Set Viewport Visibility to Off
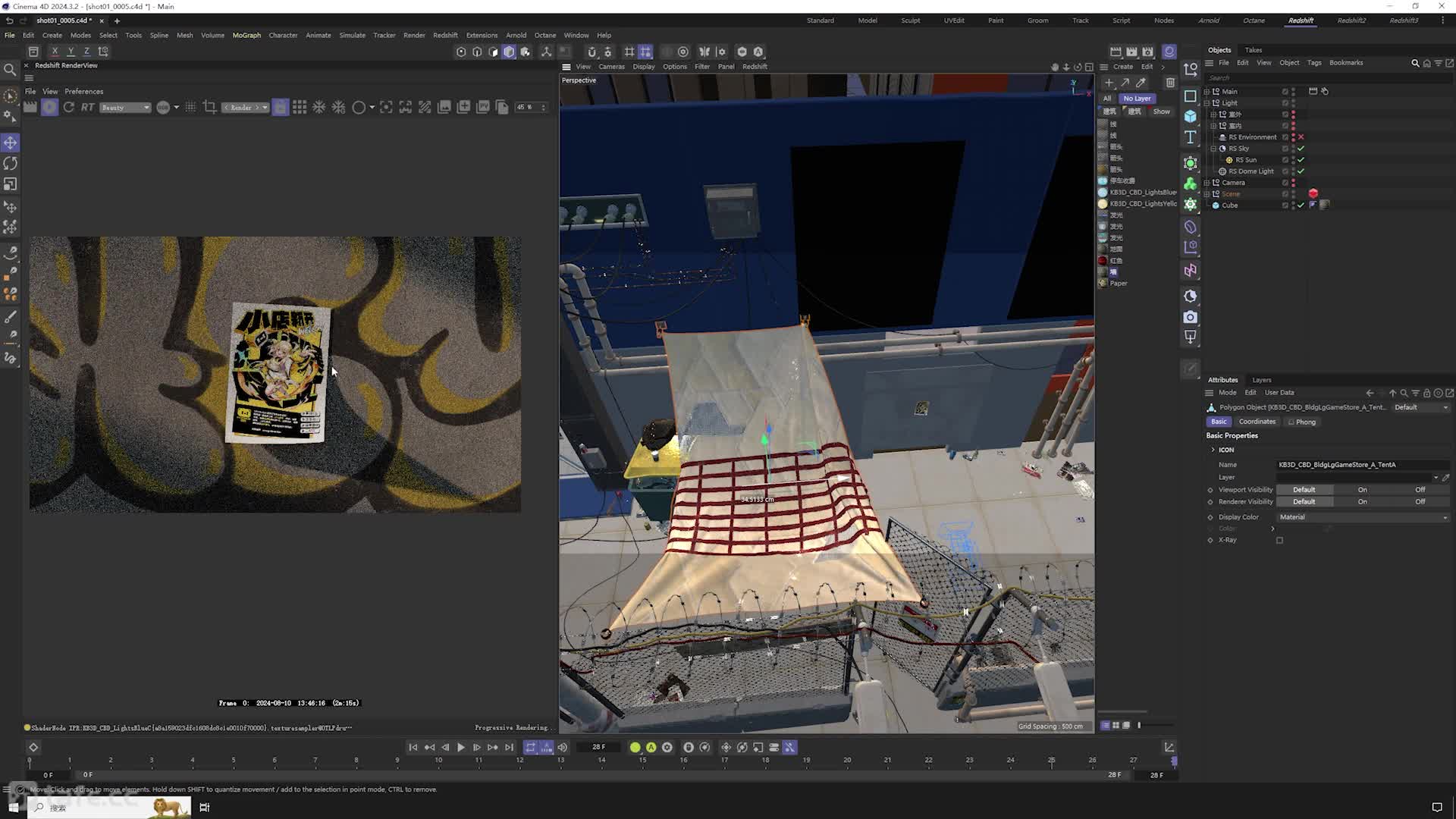The image size is (1456, 819). (x=1420, y=490)
